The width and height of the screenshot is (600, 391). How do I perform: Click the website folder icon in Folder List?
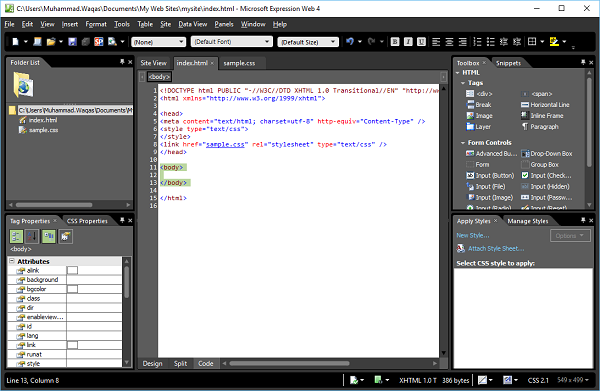(x=24, y=85)
